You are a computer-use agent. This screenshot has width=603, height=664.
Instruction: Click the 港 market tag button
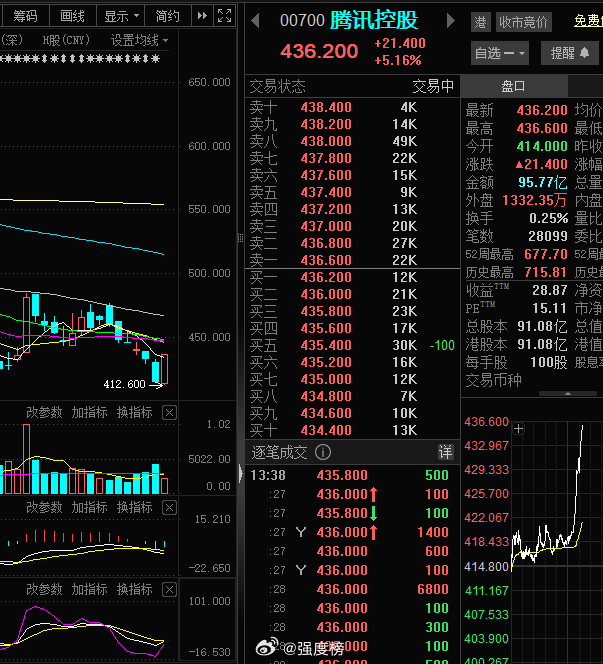(x=480, y=22)
